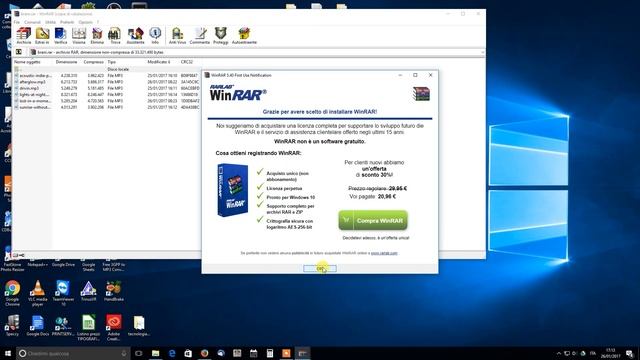Select the parent folder '..' row

[x=107, y=69]
